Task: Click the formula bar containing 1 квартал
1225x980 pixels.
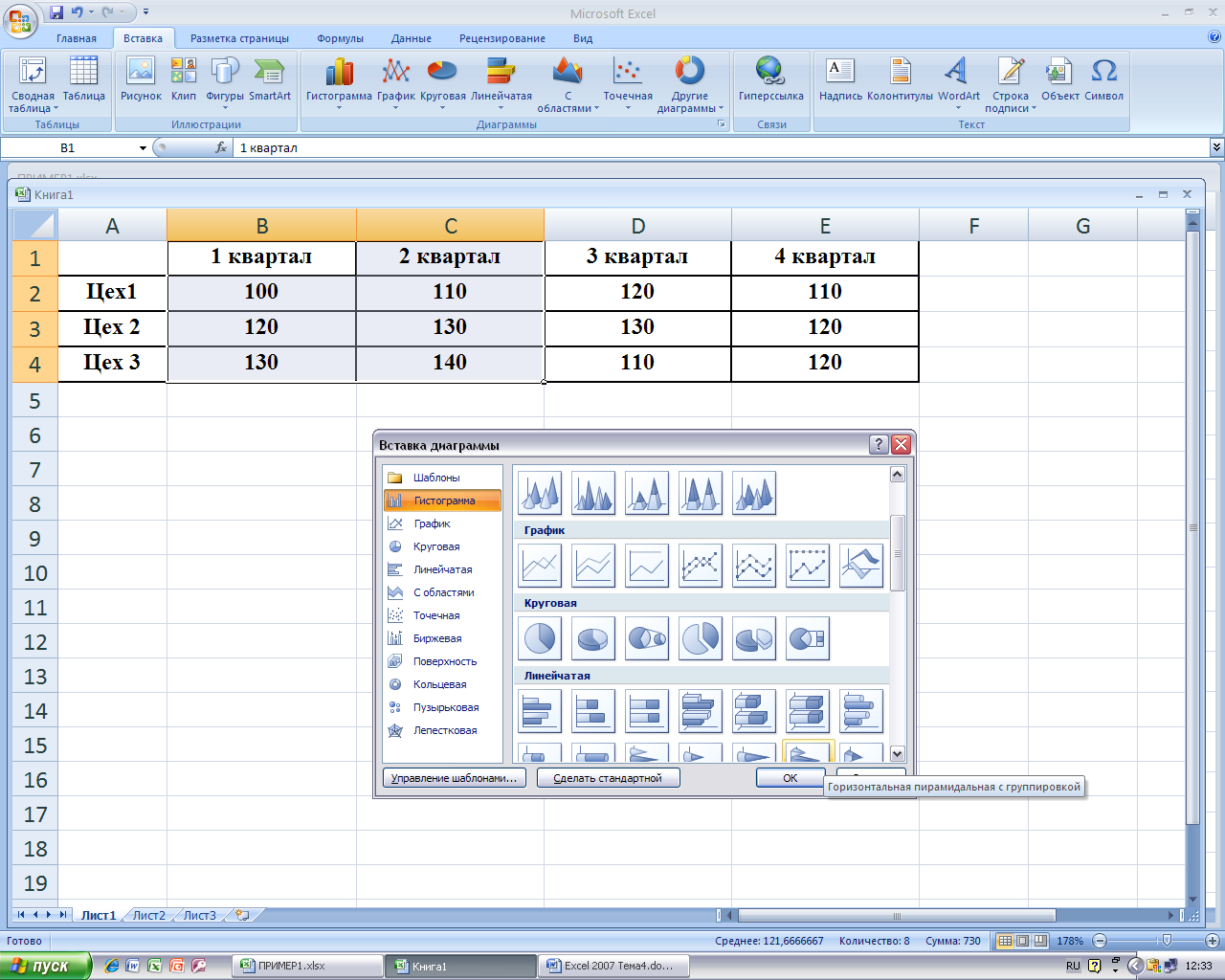Action: (722, 147)
